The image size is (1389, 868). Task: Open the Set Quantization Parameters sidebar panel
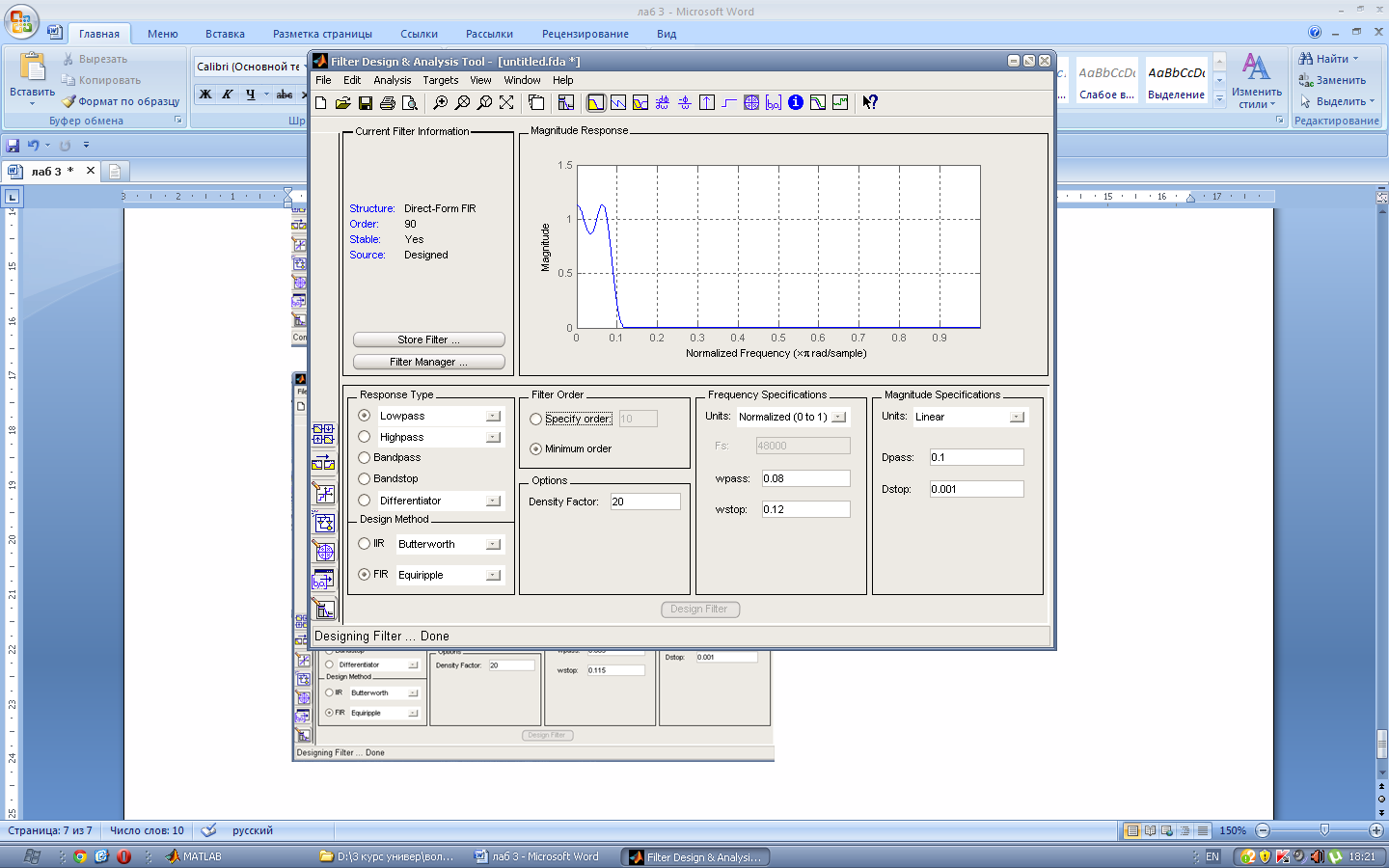[323, 493]
